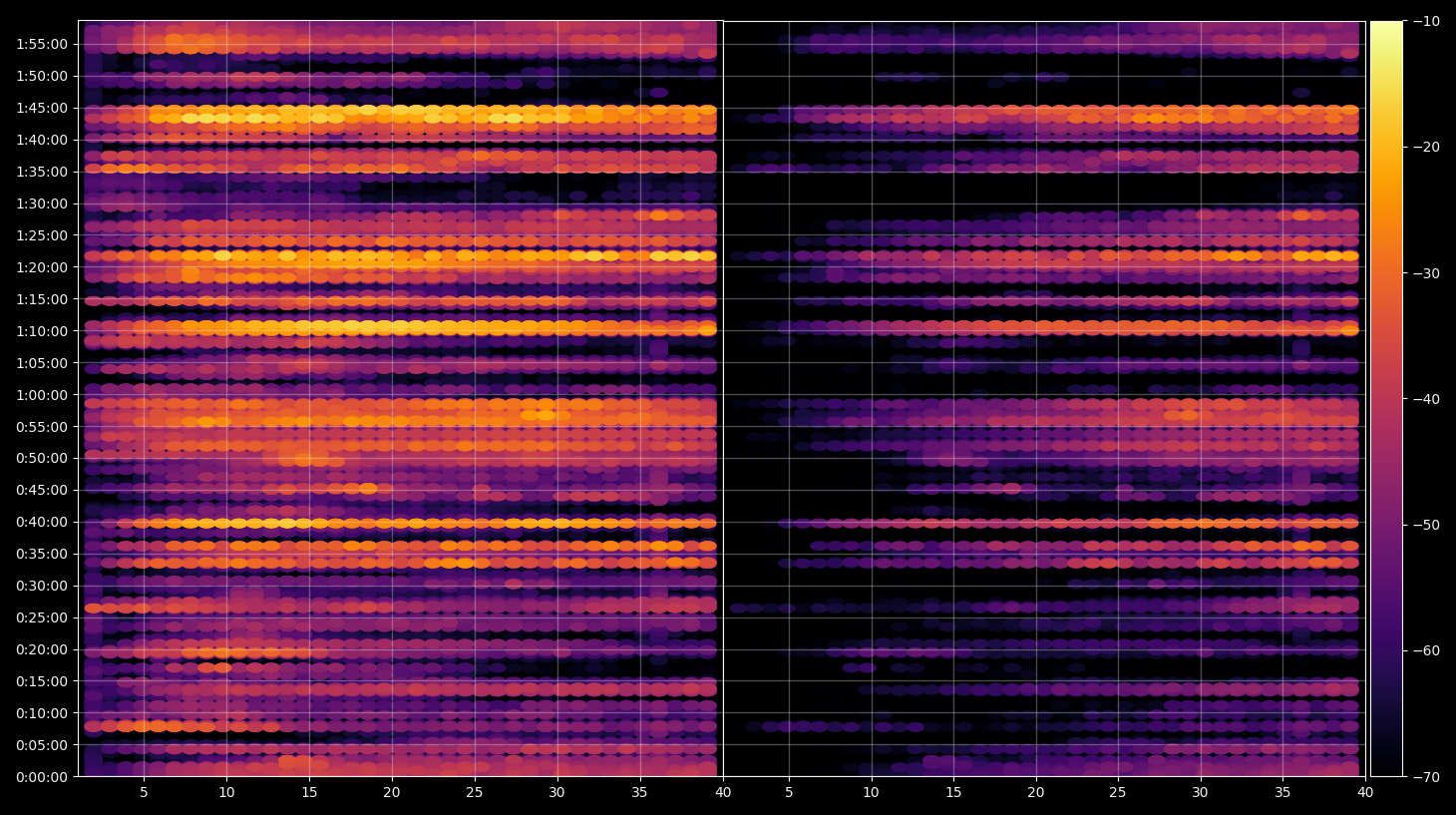Click the 0:30:00 time axis label
1456x815 pixels.
point(42,586)
